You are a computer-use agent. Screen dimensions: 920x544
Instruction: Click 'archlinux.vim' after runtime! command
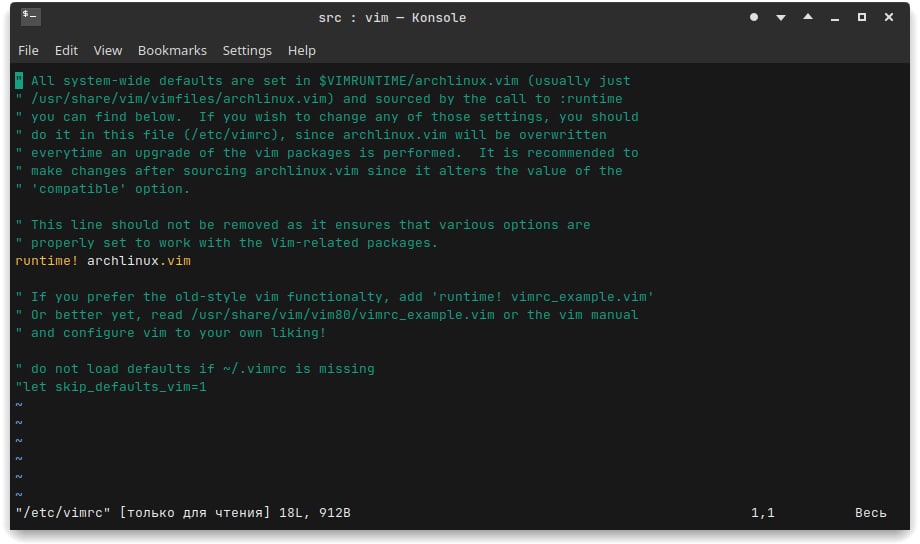(x=138, y=261)
